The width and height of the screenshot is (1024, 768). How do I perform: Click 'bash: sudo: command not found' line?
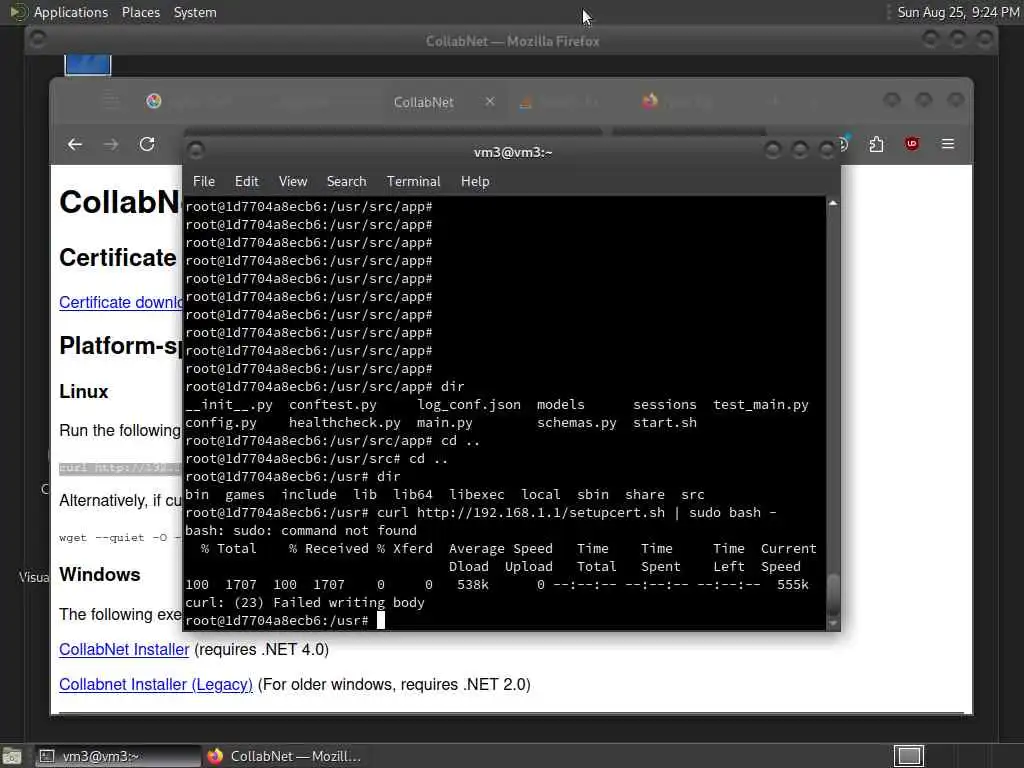pos(300,531)
